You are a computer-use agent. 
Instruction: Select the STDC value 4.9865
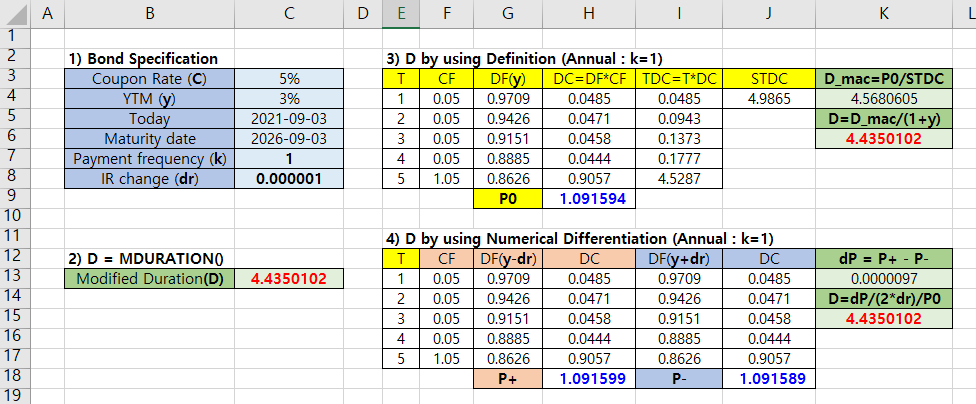(x=769, y=99)
